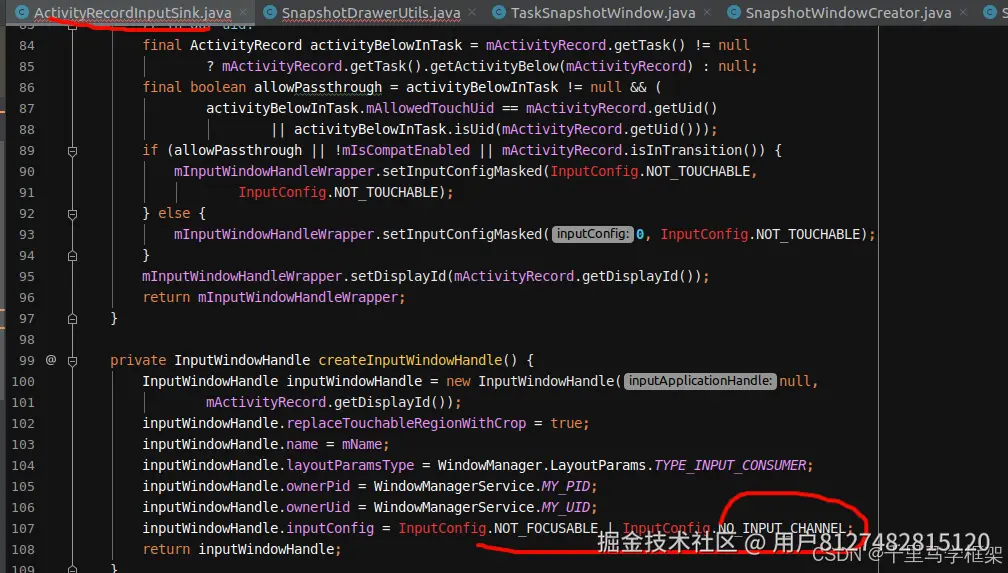Click line number 96 in the gutter
The image size is (1008, 573).
pyautogui.click(x=26, y=298)
